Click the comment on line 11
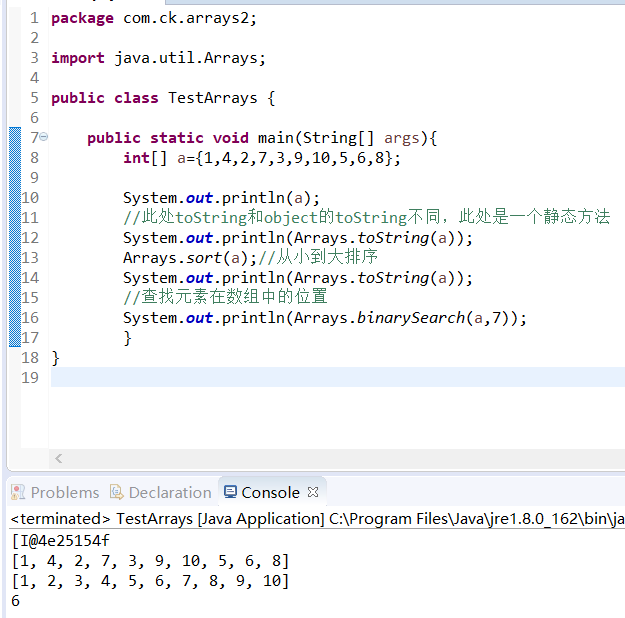The width and height of the screenshot is (625, 618). pyautogui.click(x=366, y=217)
